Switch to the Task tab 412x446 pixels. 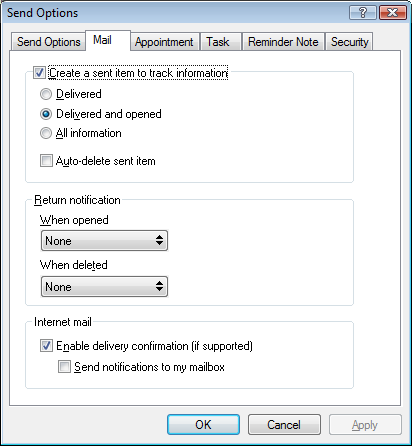pyautogui.click(x=220, y=42)
